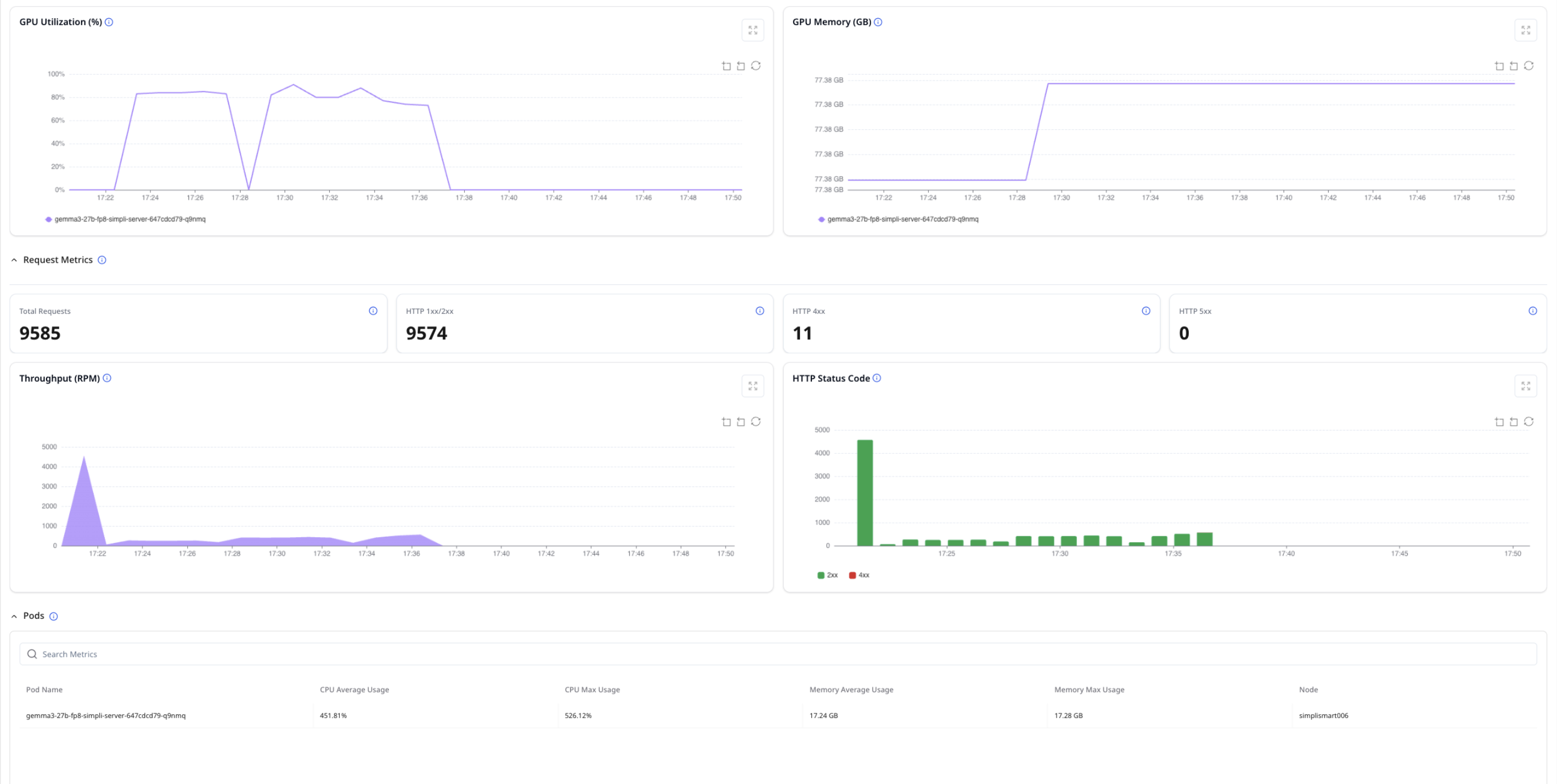Open fullscreen view of HTTP Status Code chart
This screenshot has width=1557, height=784.
tap(1526, 385)
